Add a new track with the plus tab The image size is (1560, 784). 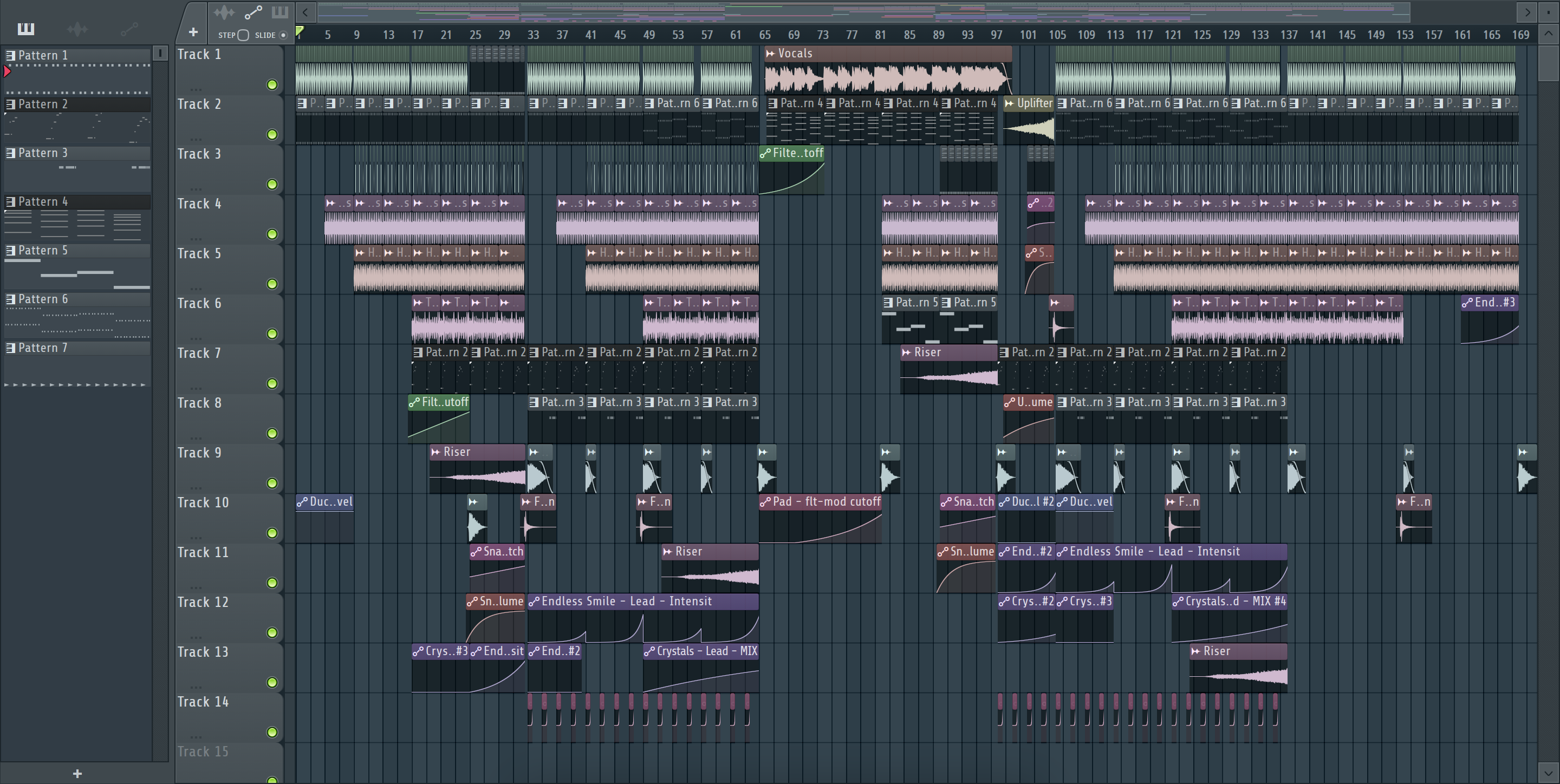point(193,31)
